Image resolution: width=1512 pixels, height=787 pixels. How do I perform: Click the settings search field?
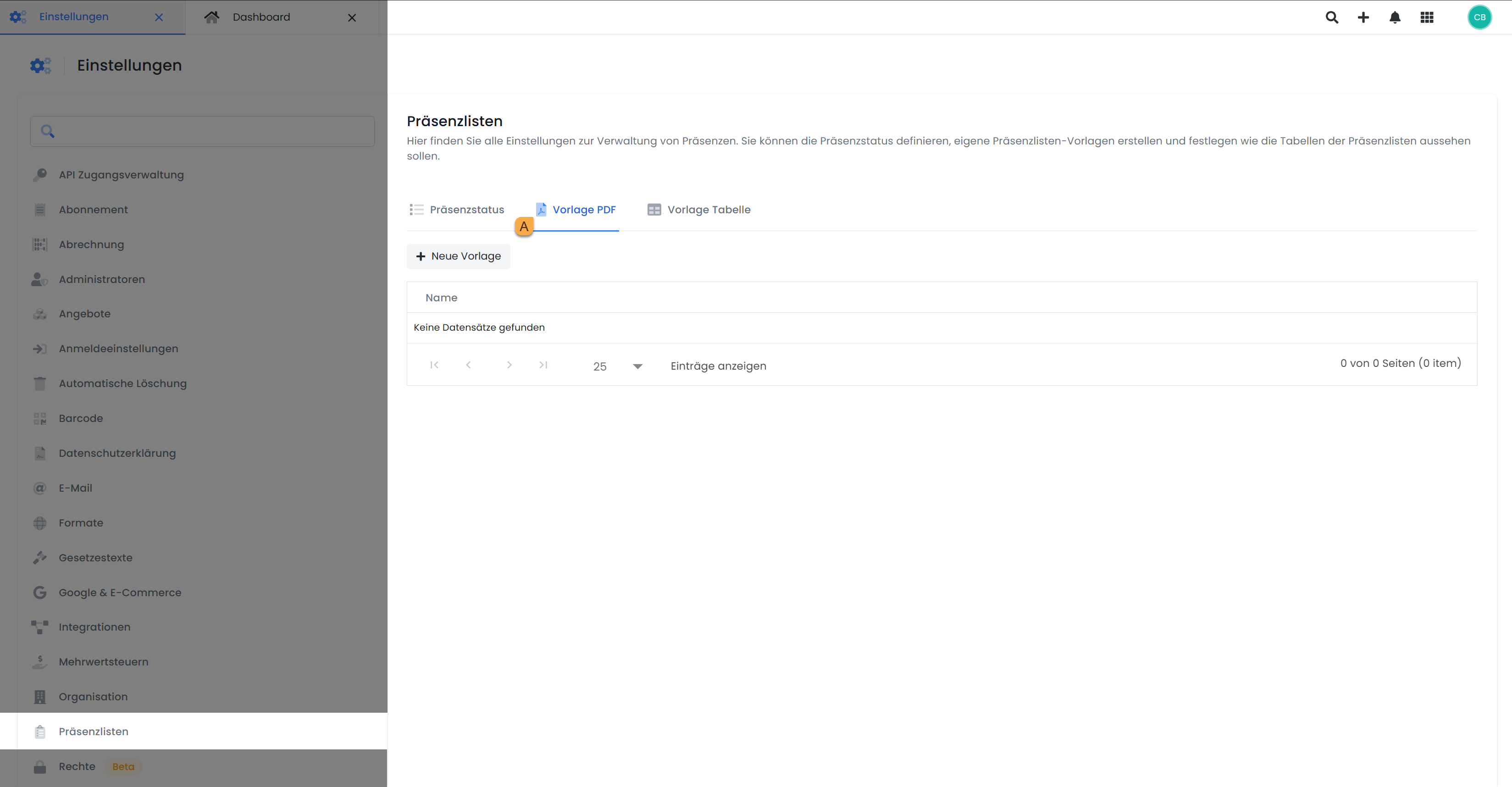(203, 132)
